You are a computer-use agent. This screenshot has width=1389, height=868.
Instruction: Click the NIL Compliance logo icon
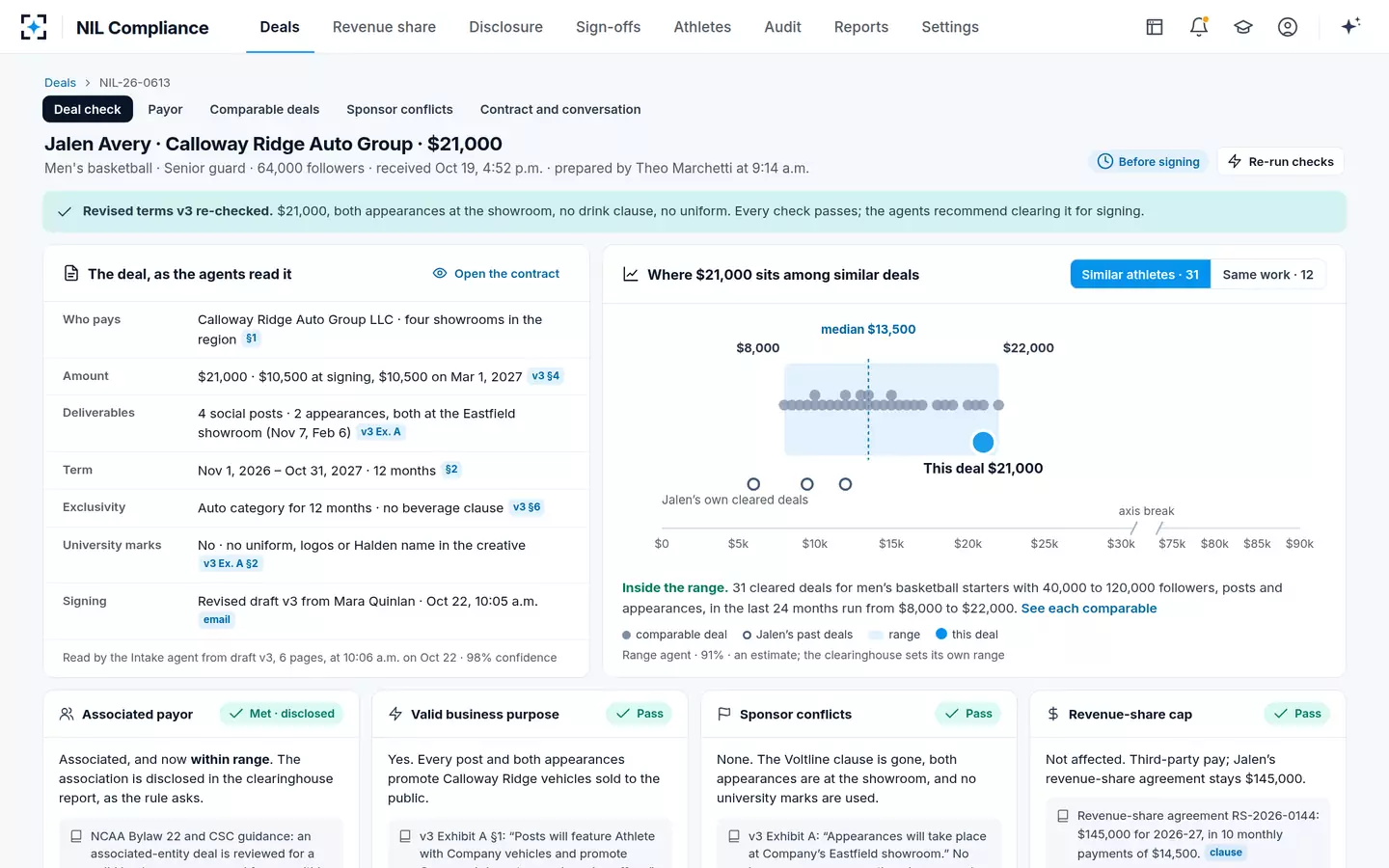[x=34, y=27]
